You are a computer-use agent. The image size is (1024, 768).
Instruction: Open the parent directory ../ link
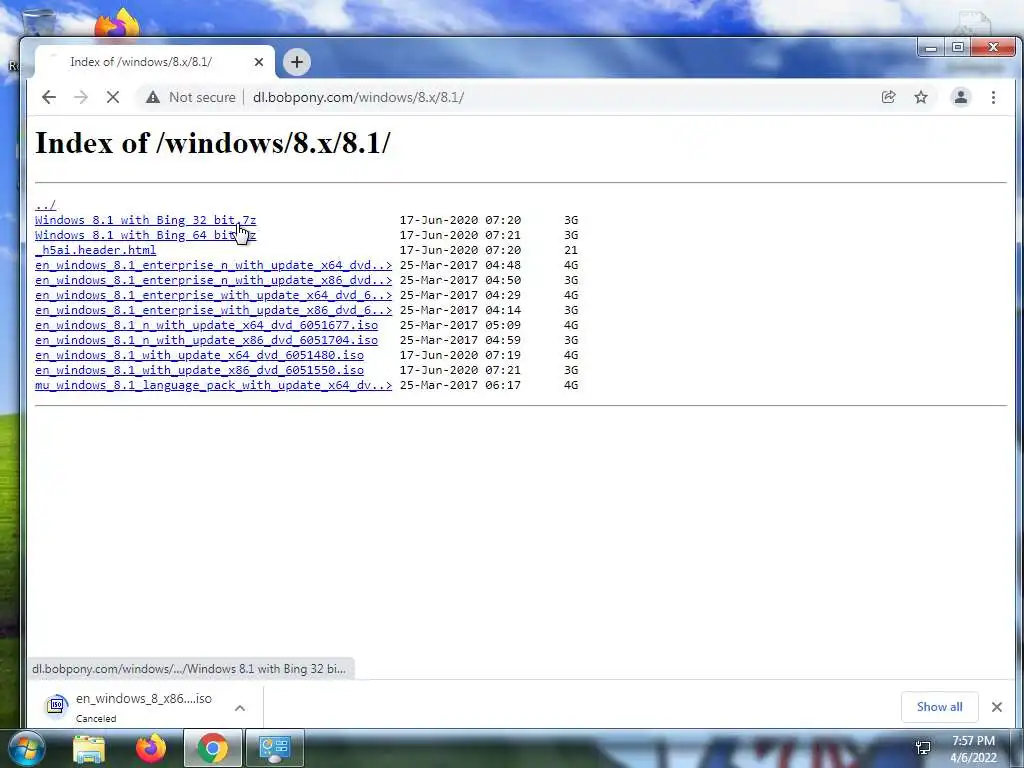point(46,205)
